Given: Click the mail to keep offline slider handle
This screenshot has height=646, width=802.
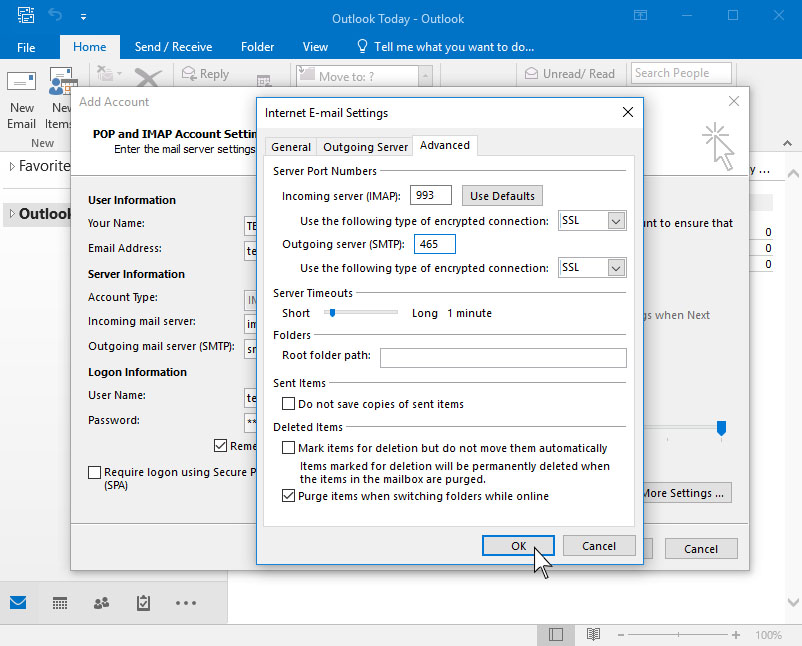Looking at the screenshot, I should click(x=721, y=428).
